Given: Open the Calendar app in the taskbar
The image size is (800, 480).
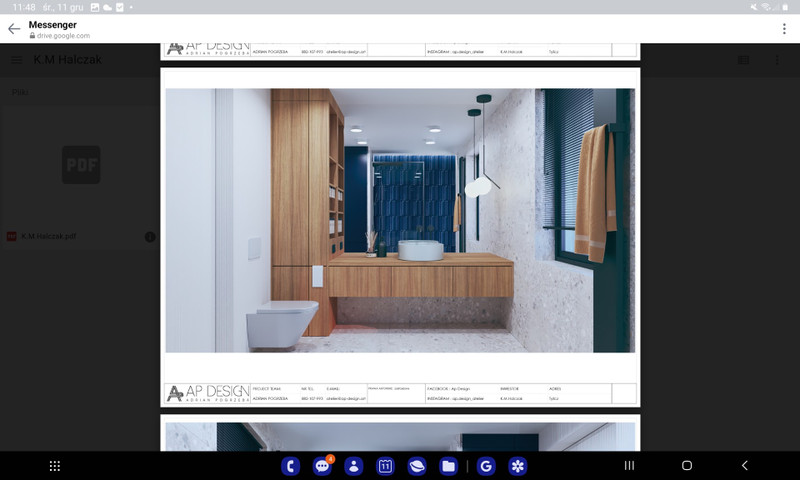Looking at the screenshot, I should pyautogui.click(x=385, y=466).
